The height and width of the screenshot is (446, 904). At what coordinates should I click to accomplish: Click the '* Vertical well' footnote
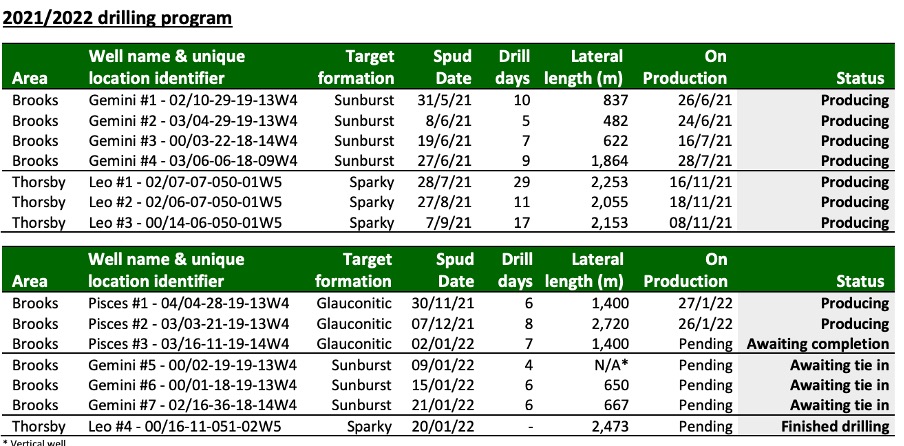tap(34, 443)
